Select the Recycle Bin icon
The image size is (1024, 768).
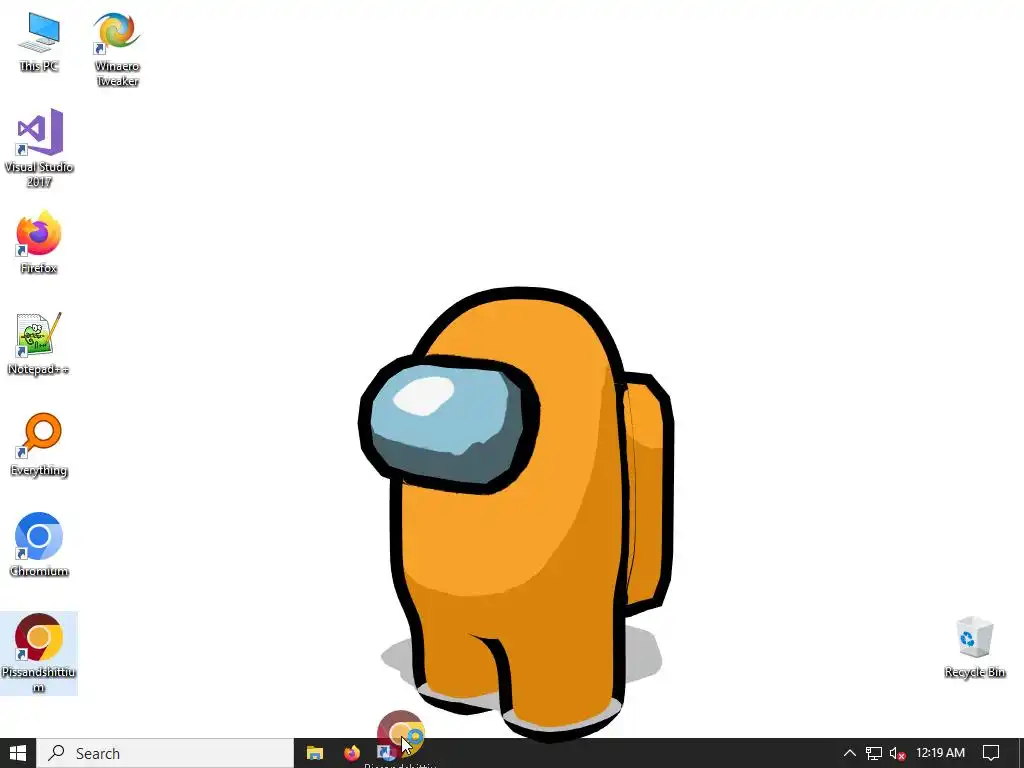click(x=974, y=647)
